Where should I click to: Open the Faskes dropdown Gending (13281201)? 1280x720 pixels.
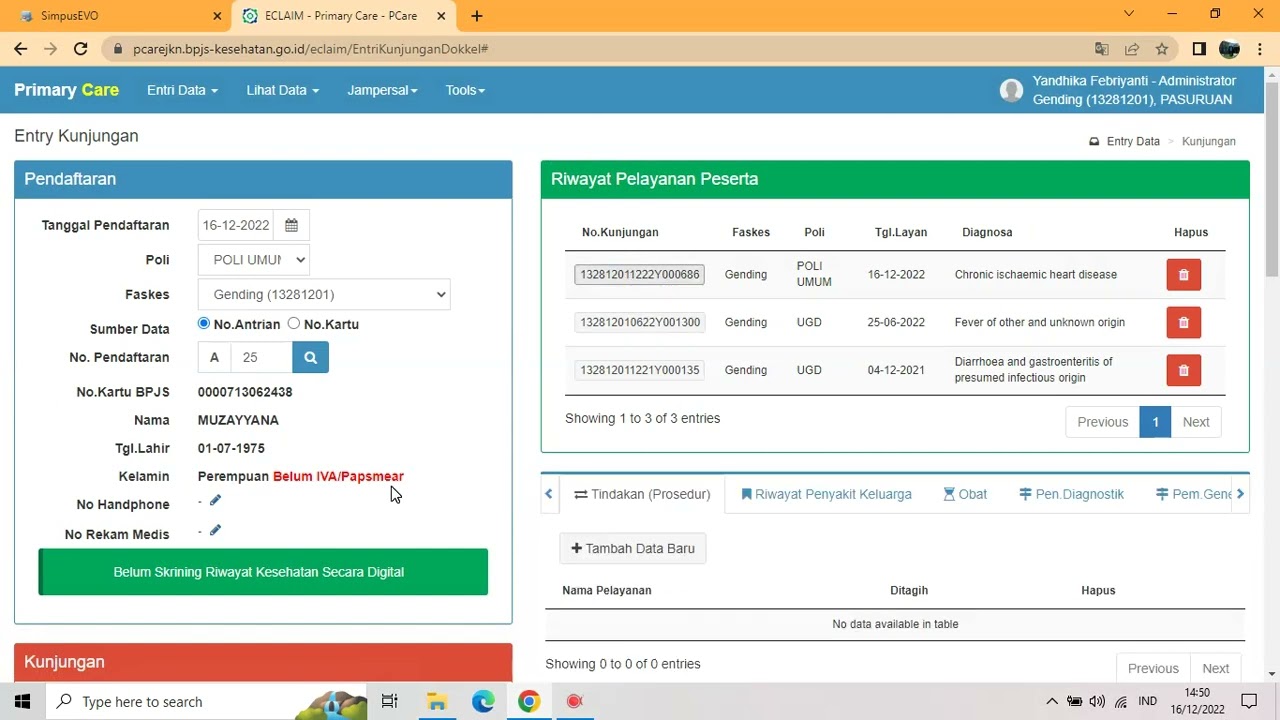pos(324,294)
